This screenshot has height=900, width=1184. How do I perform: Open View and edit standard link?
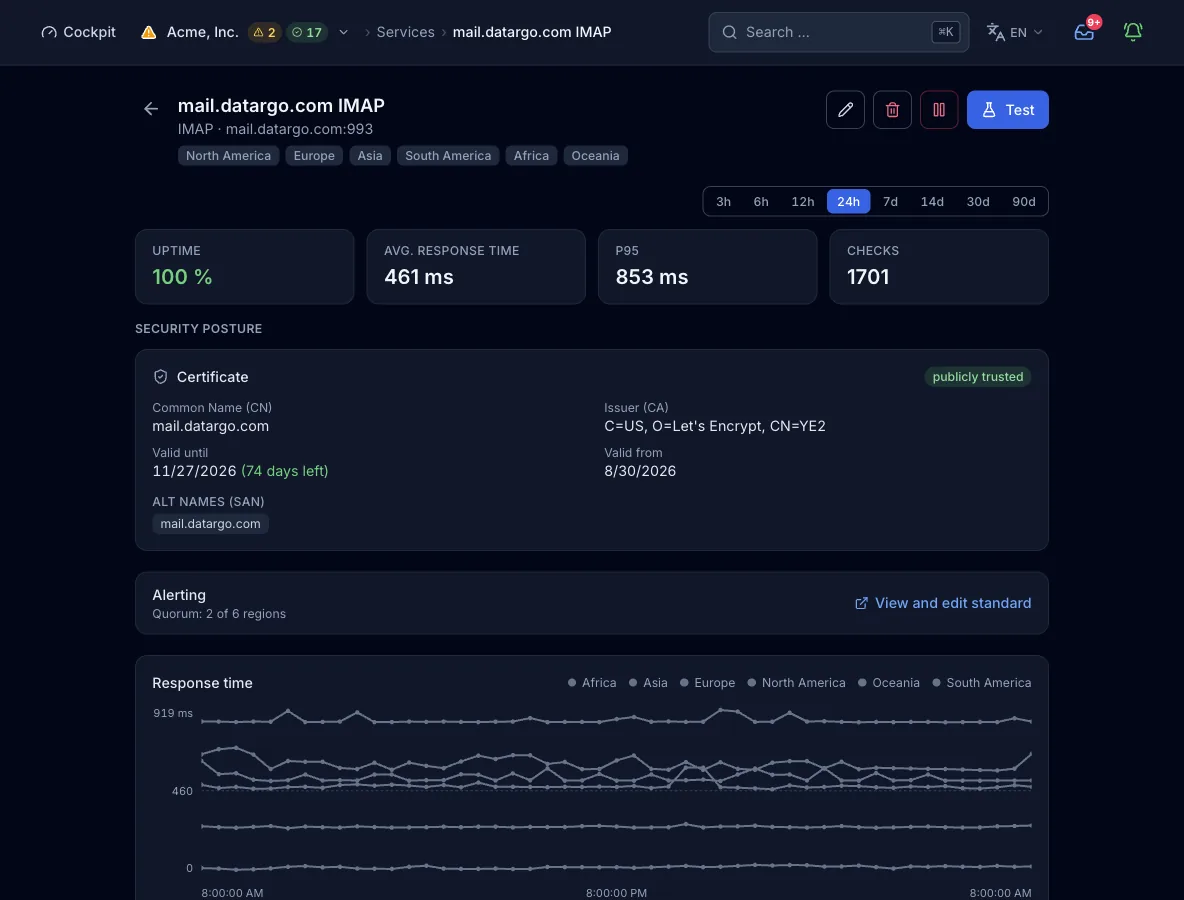[x=942, y=603]
